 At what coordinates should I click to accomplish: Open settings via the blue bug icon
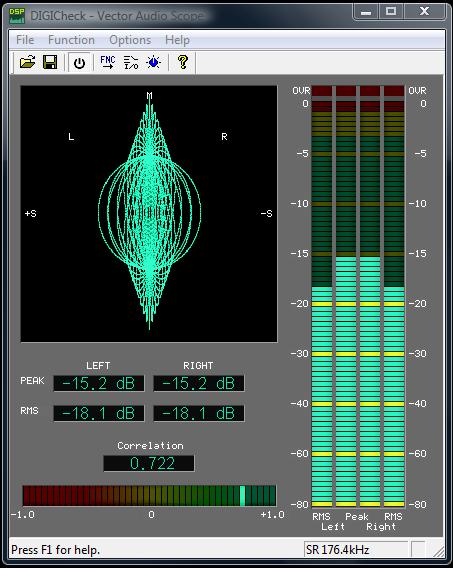(x=154, y=62)
